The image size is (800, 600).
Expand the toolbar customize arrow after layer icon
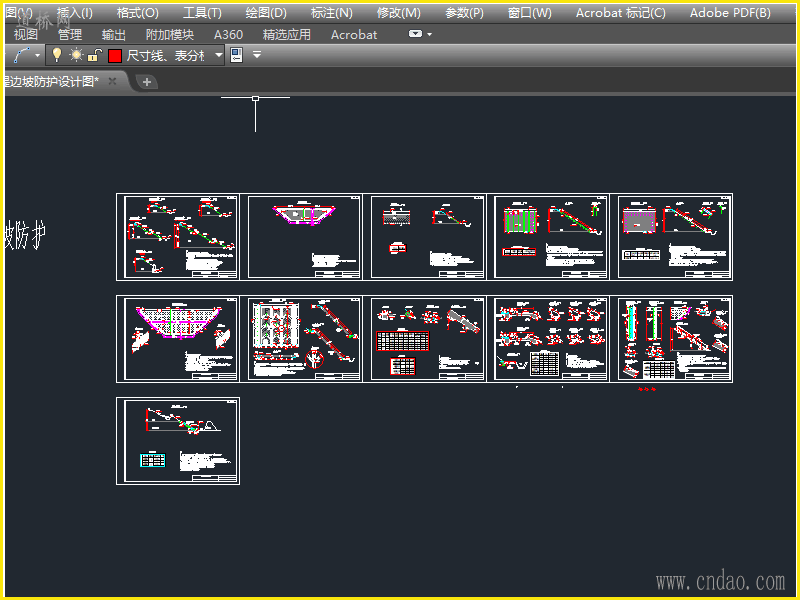pos(257,56)
